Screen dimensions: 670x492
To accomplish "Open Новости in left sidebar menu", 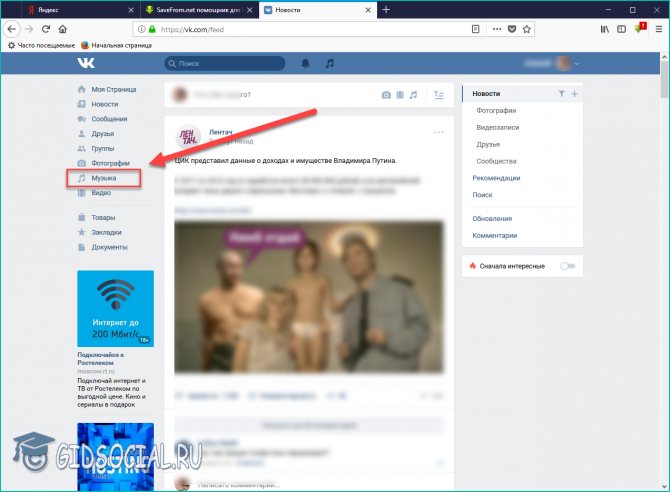I will 98,104.
